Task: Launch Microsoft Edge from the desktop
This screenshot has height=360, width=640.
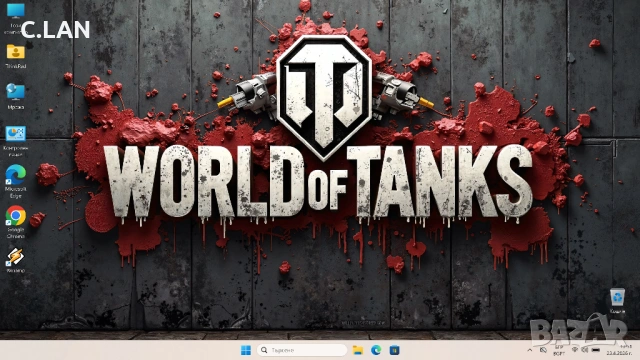Action: point(16,181)
